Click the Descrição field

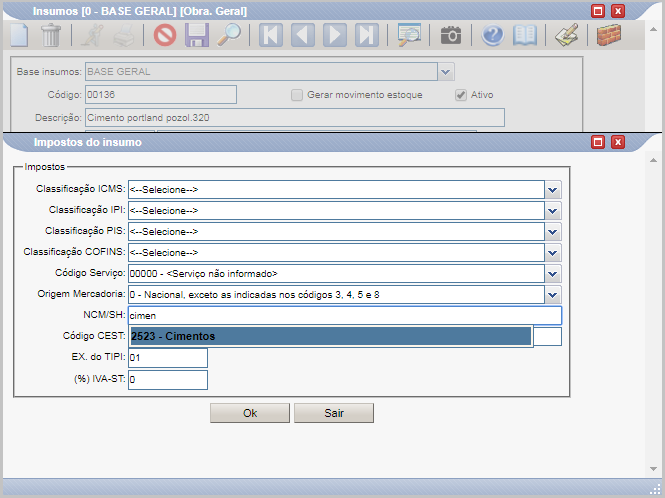pyautogui.click(x=295, y=118)
